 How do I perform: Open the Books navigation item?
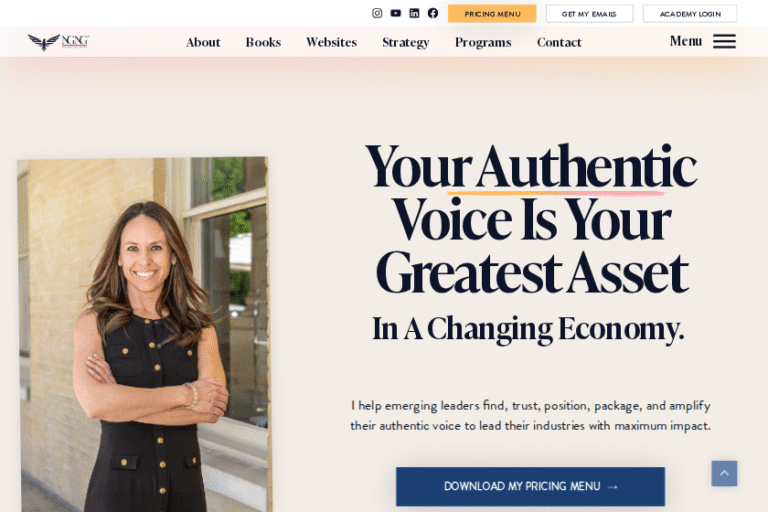[263, 42]
